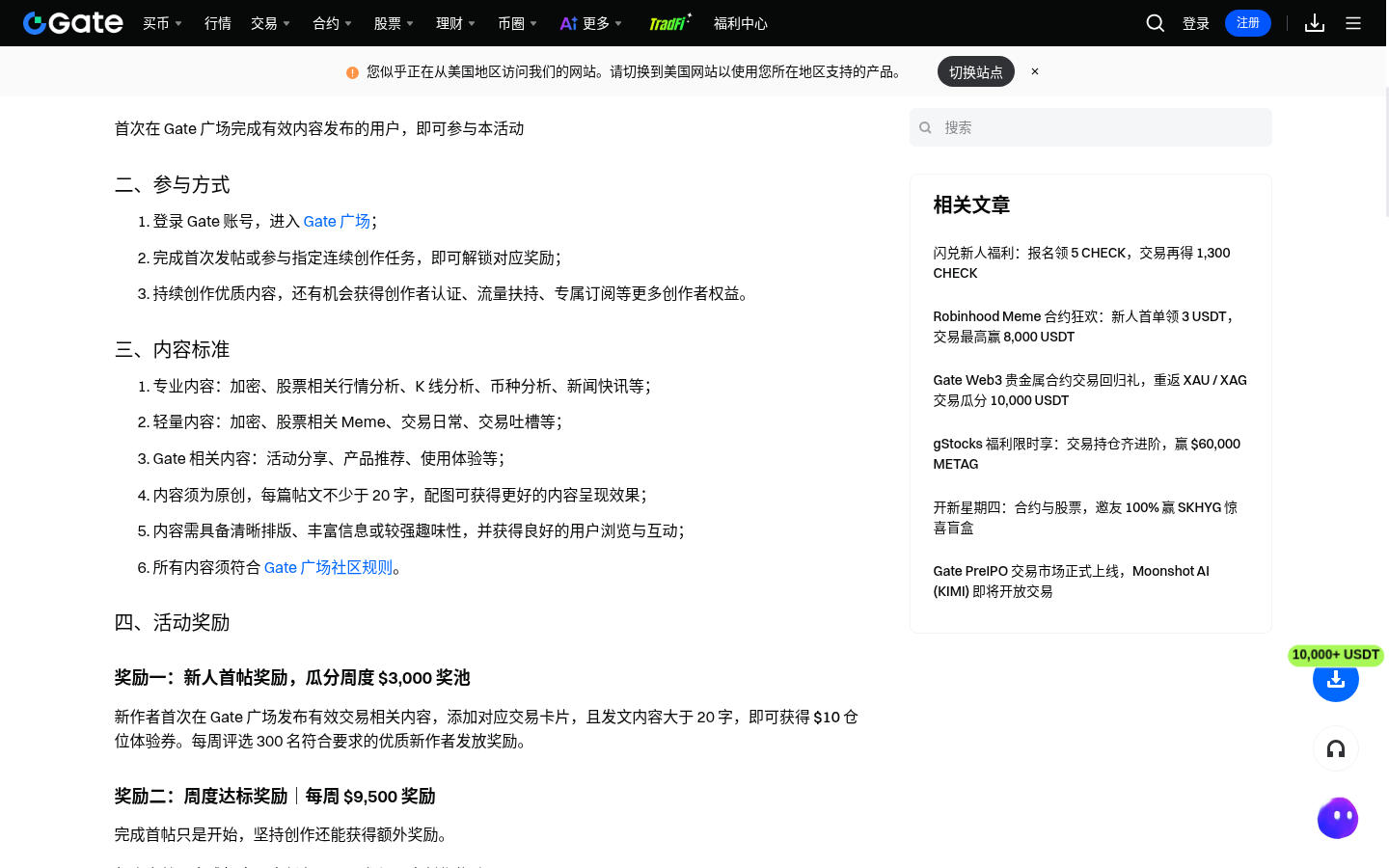Expand the 买币 dropdown menu

pyautogui.click(x=162, y=23)
